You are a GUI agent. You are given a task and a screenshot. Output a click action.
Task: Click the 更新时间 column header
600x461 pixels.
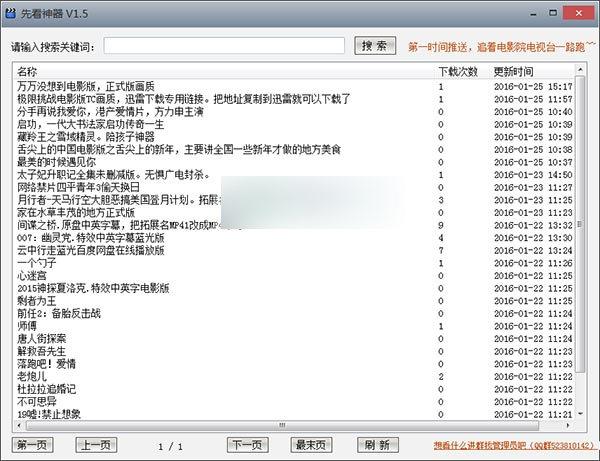pyautogui.click(x=514, y=73)
